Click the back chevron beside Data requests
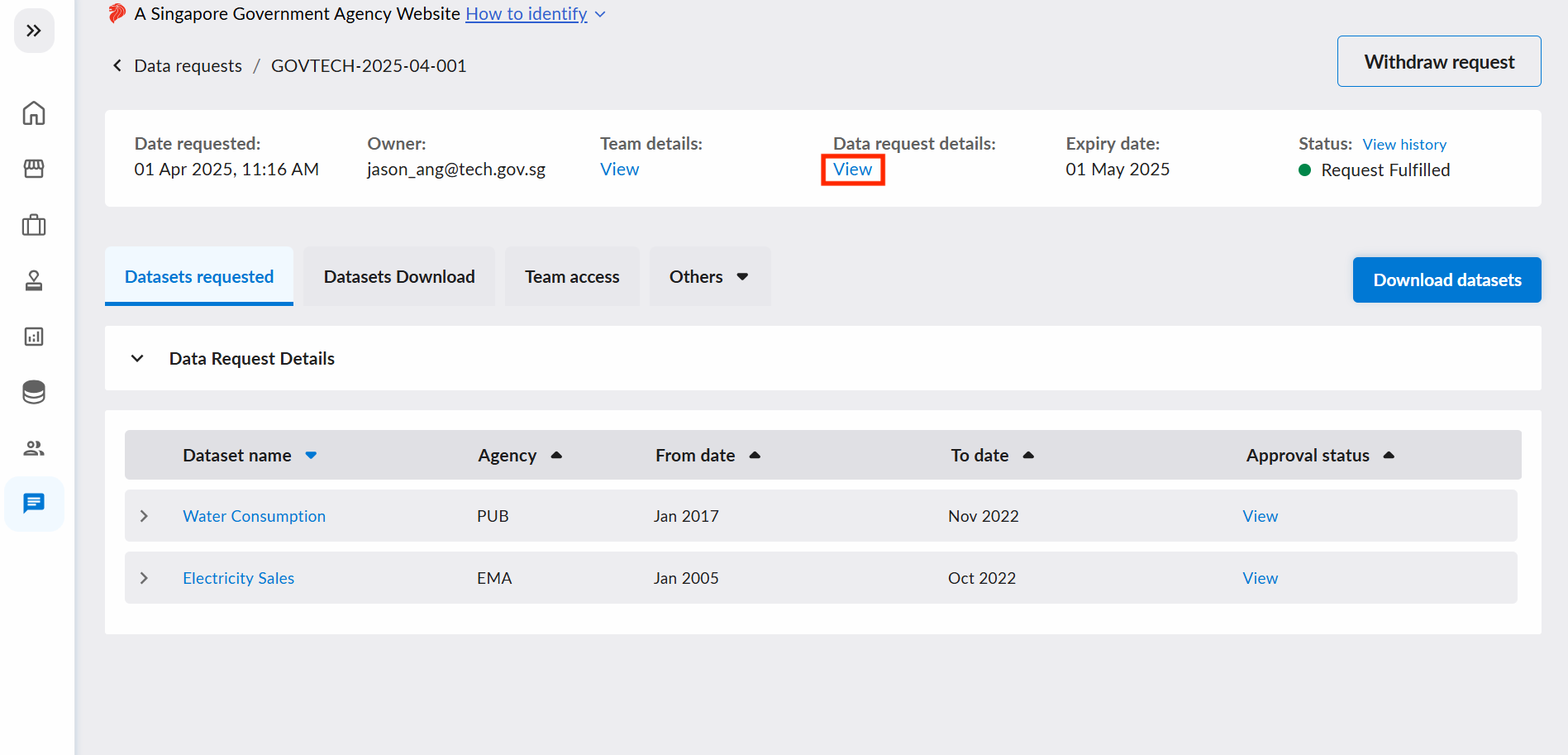The height and width of the screenshot is (755, 1568). (x=117, y=65)
